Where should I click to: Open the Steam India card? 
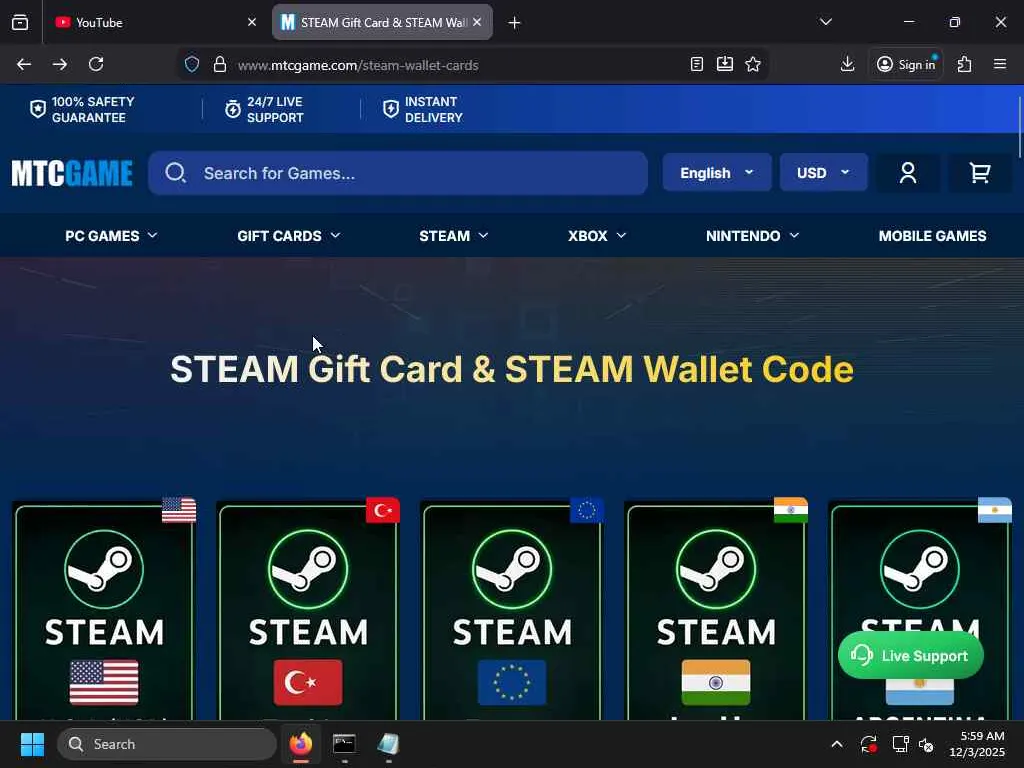click(x=716, y=611)
